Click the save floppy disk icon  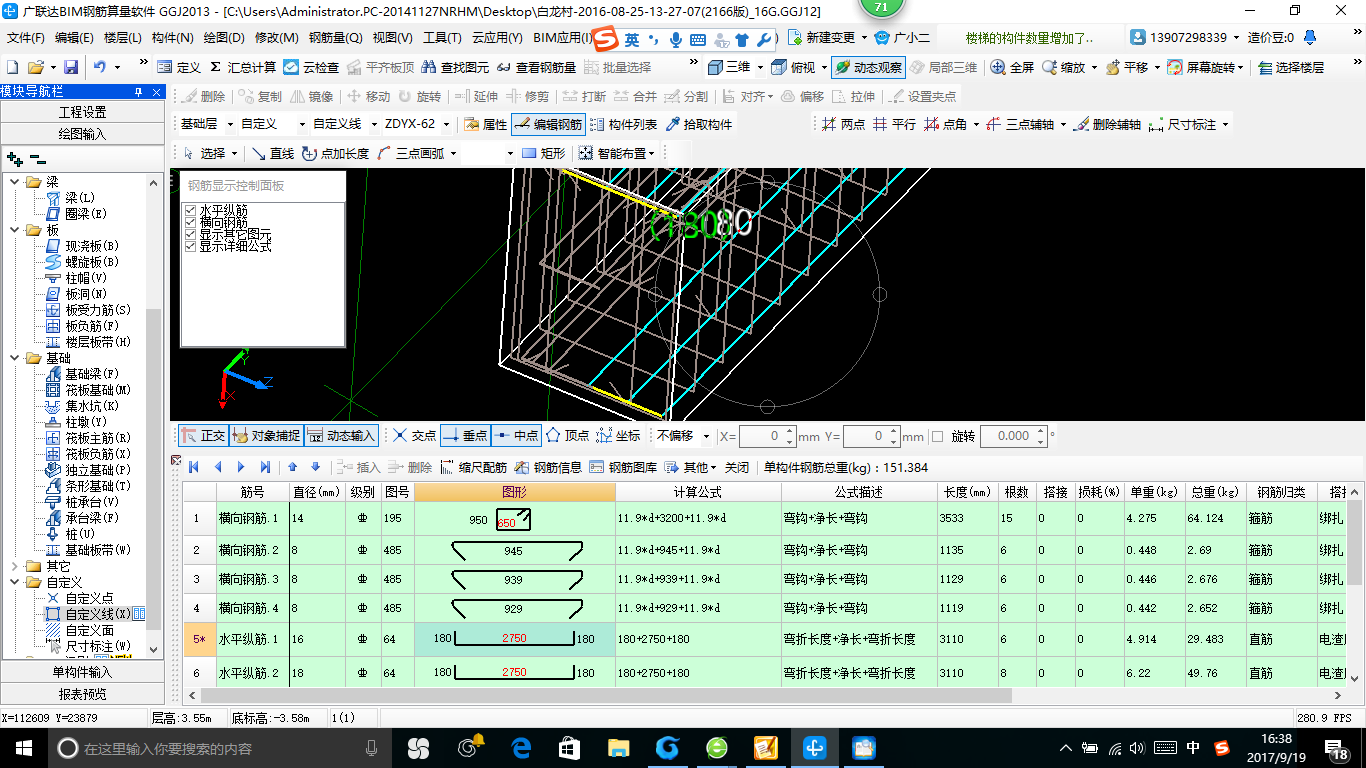(x=71, y=67)
